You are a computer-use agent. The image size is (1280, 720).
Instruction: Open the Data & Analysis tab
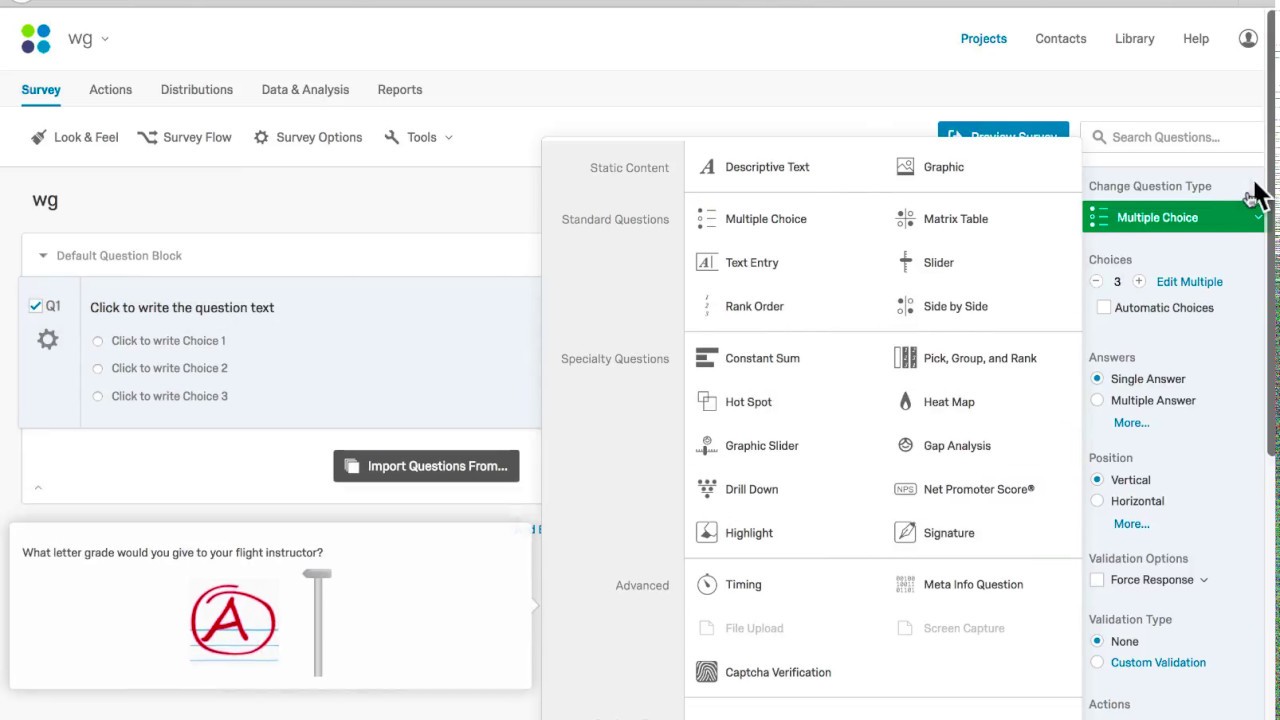tap(305, 90)
